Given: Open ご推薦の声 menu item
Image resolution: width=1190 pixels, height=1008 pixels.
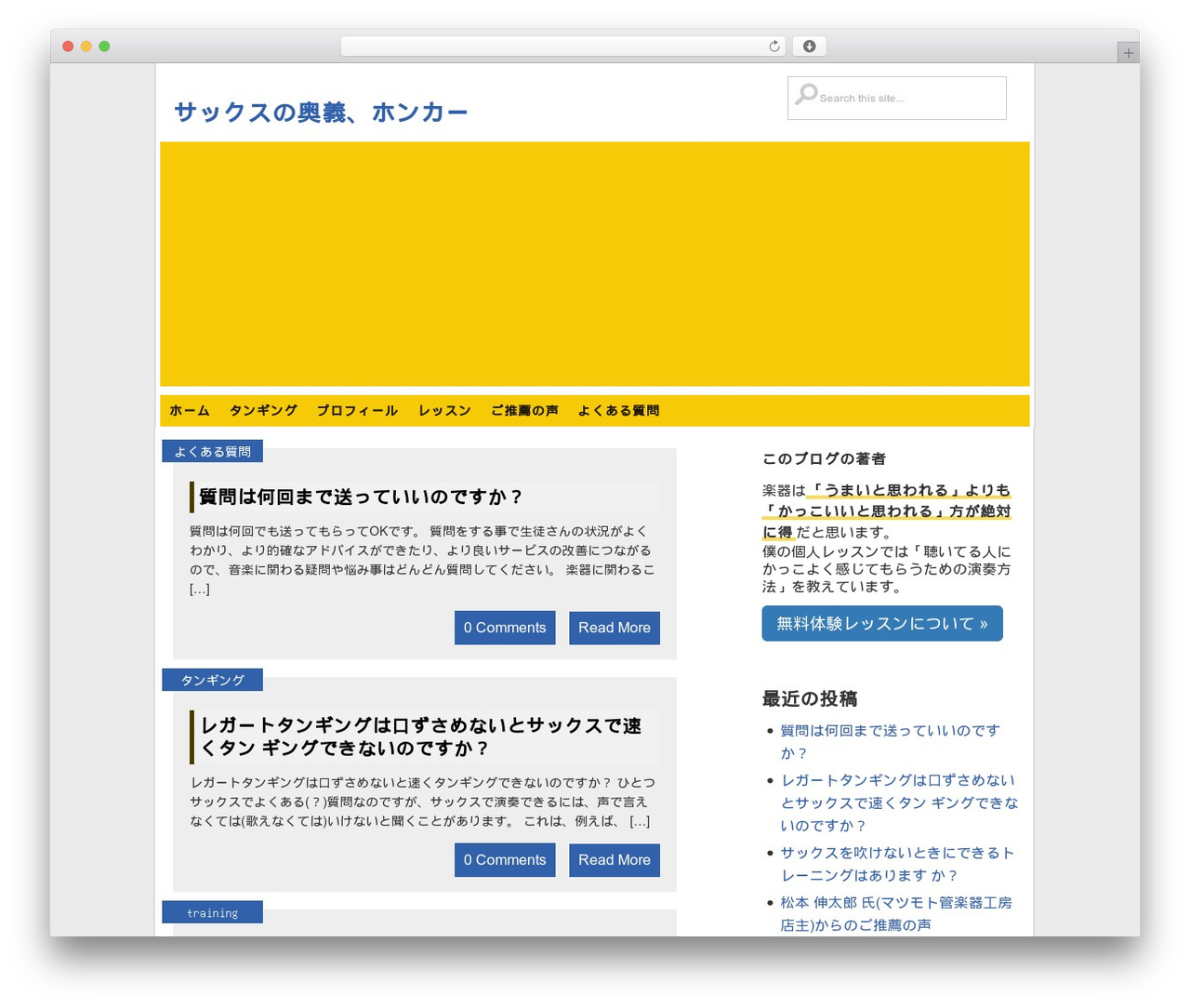Looking at the screenshot, I should 524,411.
